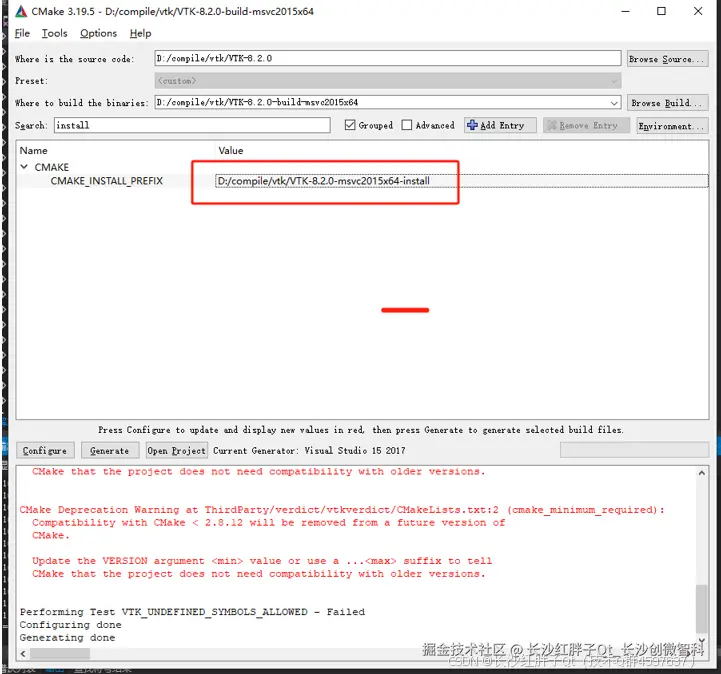Viewport: 721px width, 674px height.
Task: Open the Environment settings button
Action: point(673,126)
